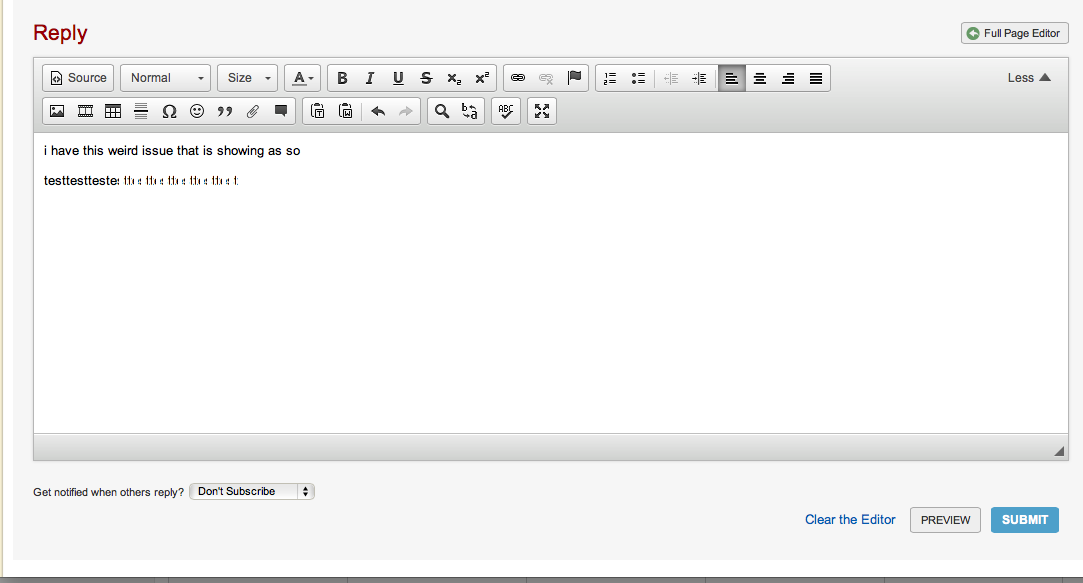Click the Clear the Editor link
This screenshot has height=583, width=1083.
pyautogui.click(x=850, y=520)
